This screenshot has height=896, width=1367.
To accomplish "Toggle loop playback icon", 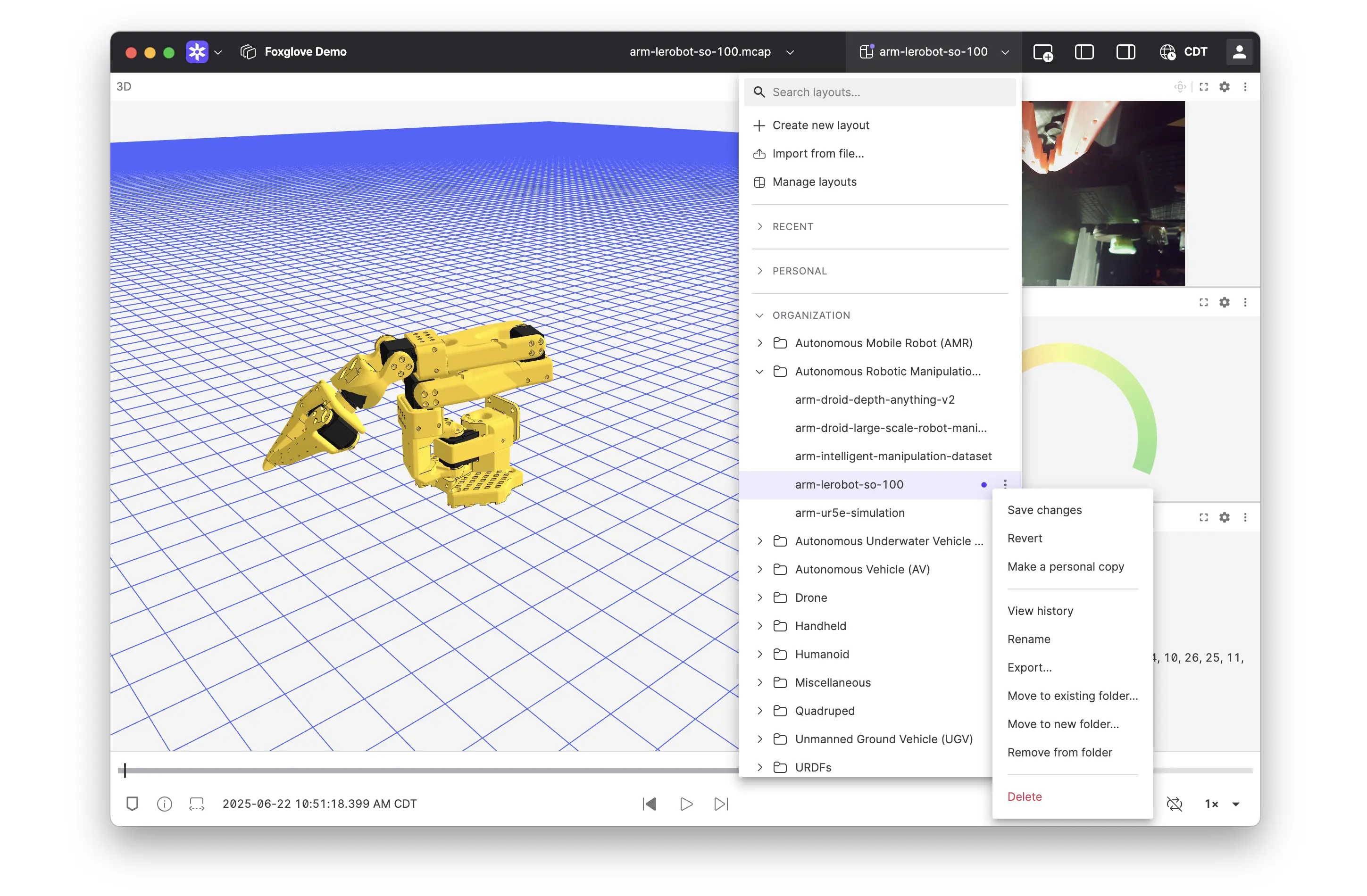I will tap(1174, 804).
